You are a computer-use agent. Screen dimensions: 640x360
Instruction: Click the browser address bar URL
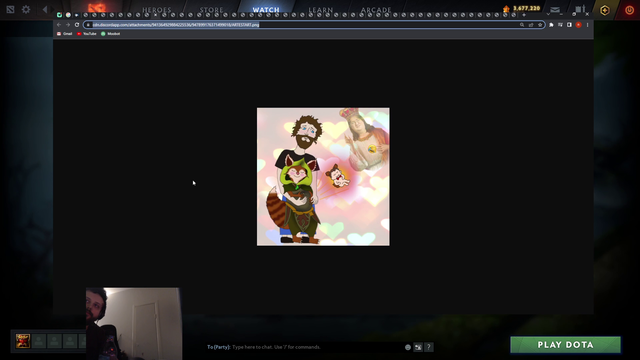point(176,25)
